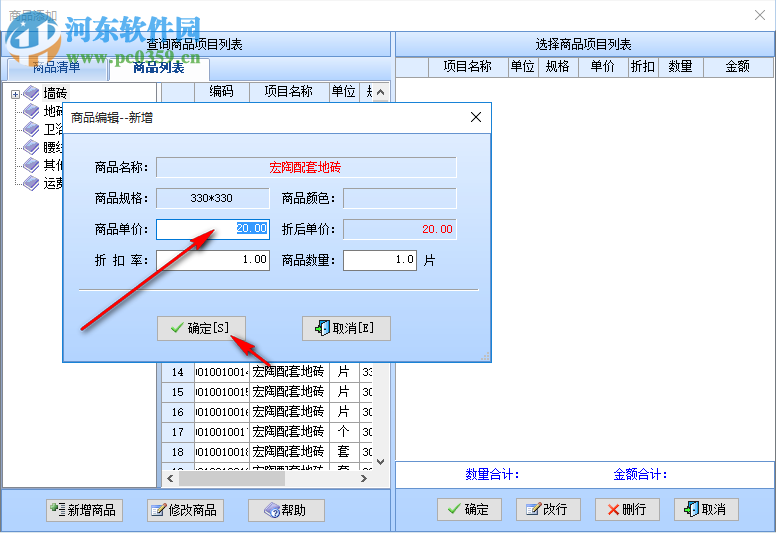Click 规格 header in selected items list
Screen dimensions: 776x533
(558, 67)
